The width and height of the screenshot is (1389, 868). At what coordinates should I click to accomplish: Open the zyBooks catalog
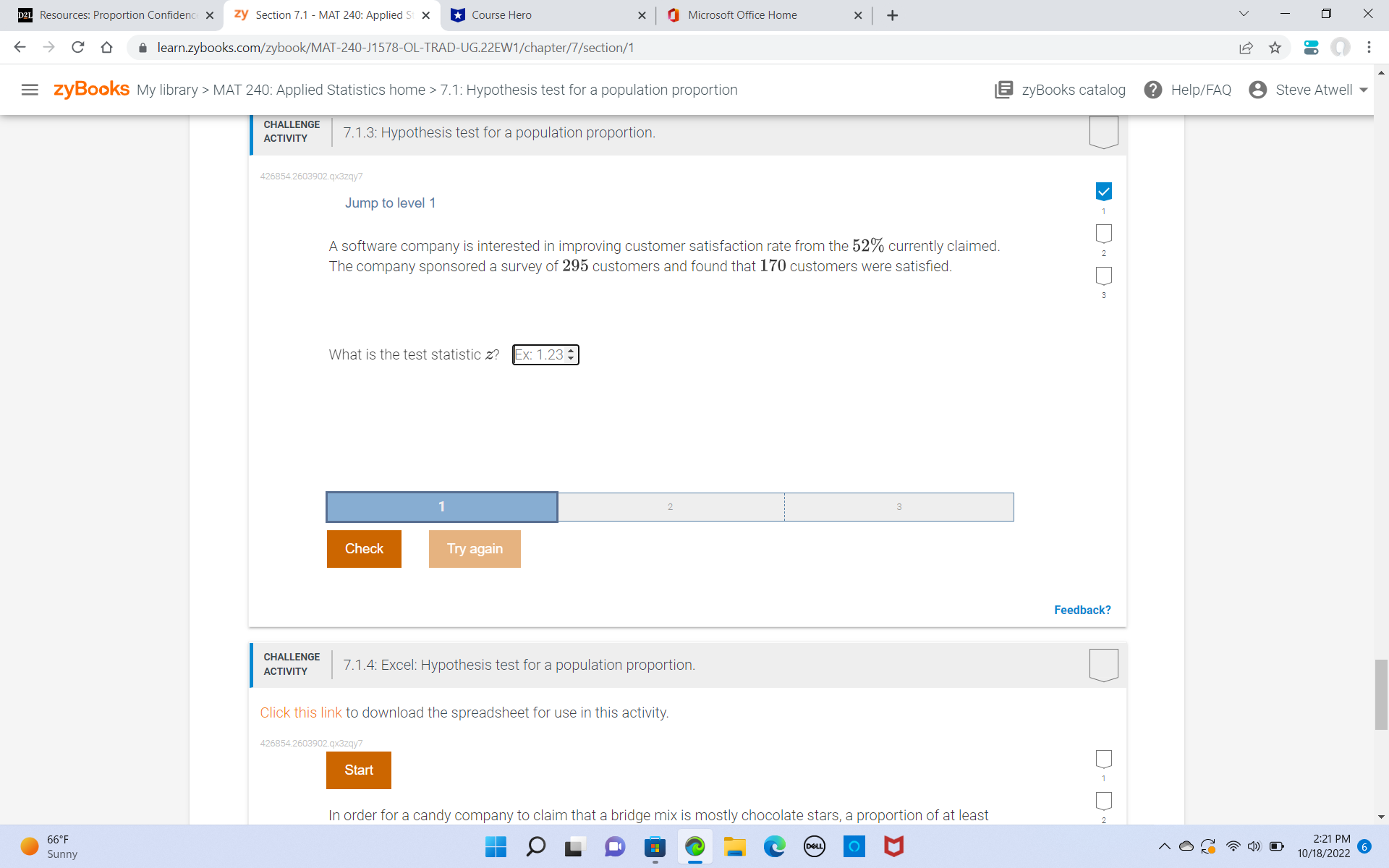click(x=1060, y=90)
